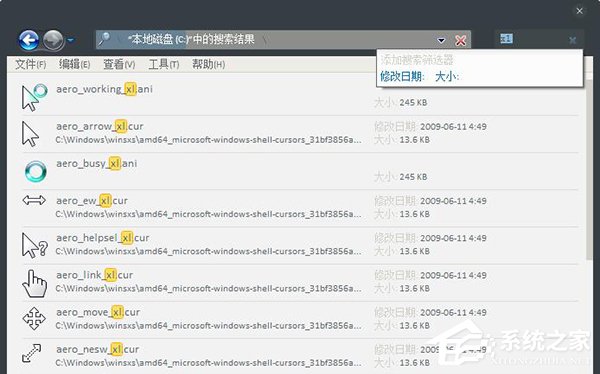Select the aero_nesw_xl.cur diagonal resize icon

click(x=32, y=353)
